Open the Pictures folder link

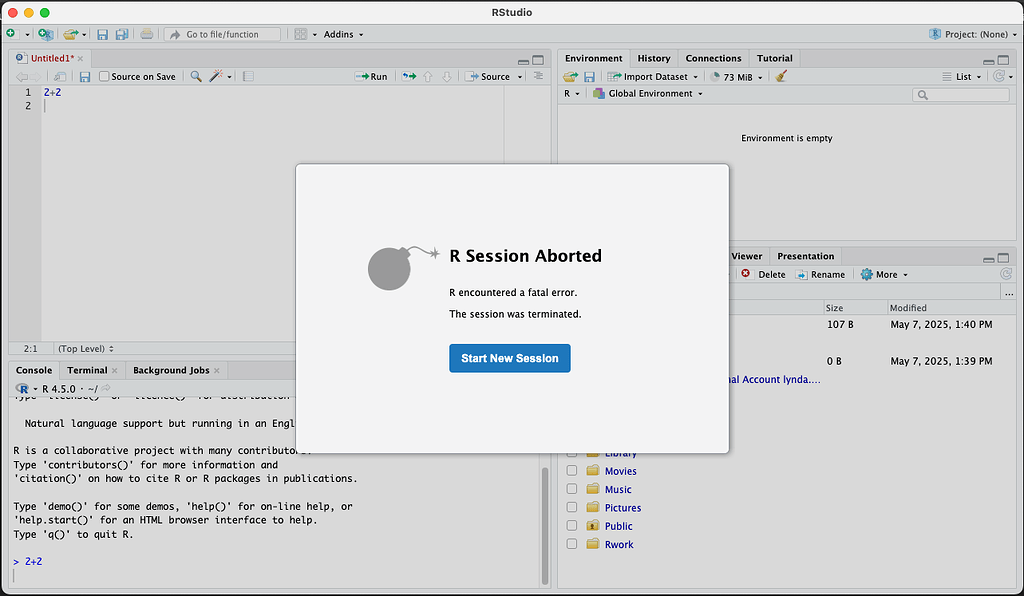click(622, 507)
